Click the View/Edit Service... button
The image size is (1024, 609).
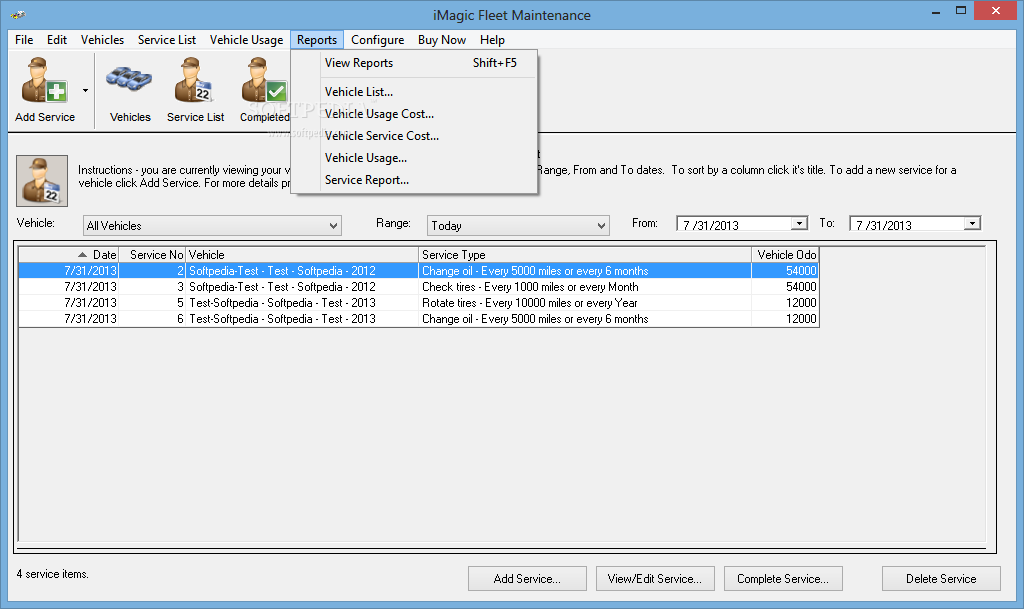pyautogui.click(x=655, y=579)
